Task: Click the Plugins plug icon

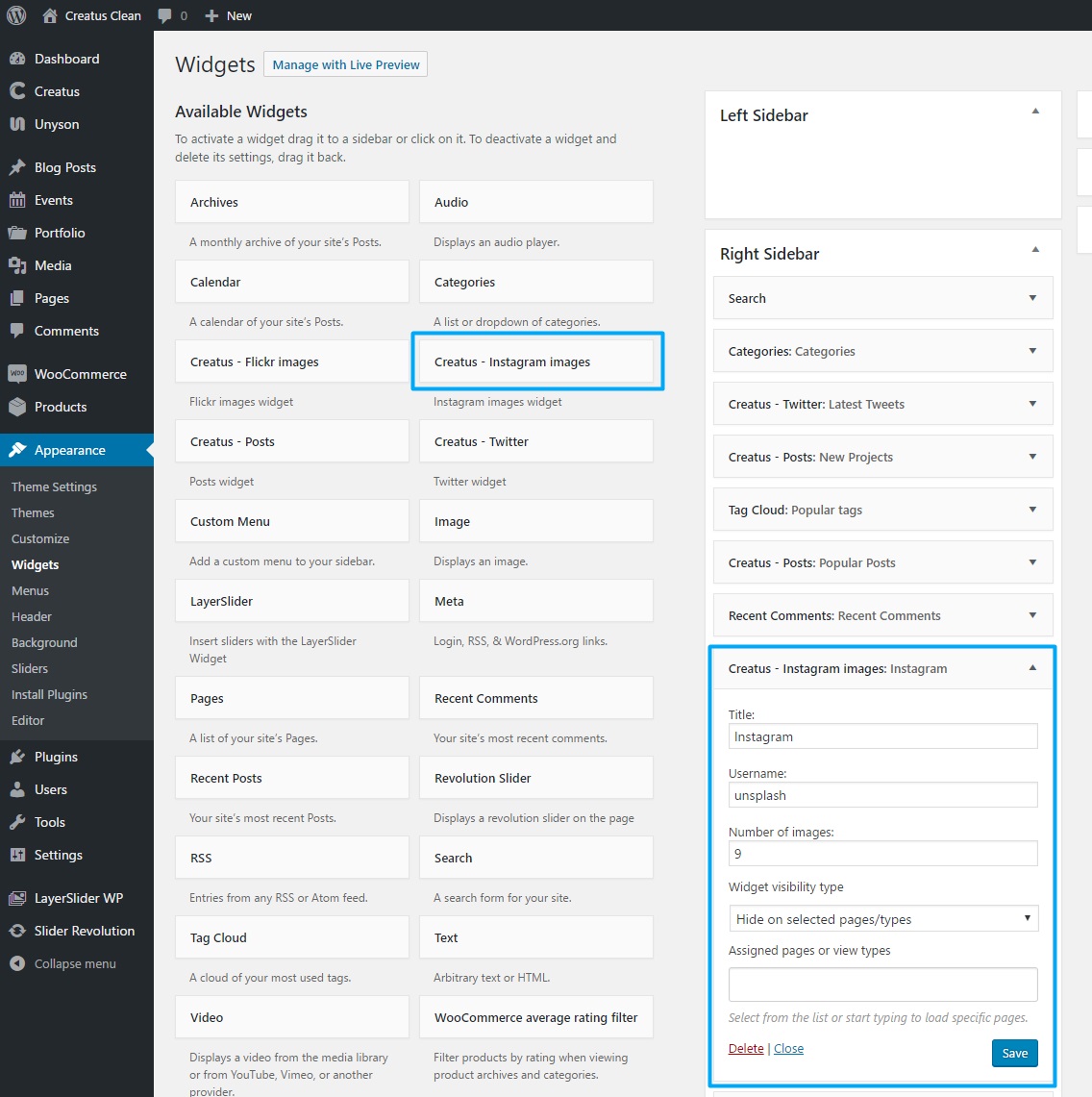Action: (x=17, y=757)
